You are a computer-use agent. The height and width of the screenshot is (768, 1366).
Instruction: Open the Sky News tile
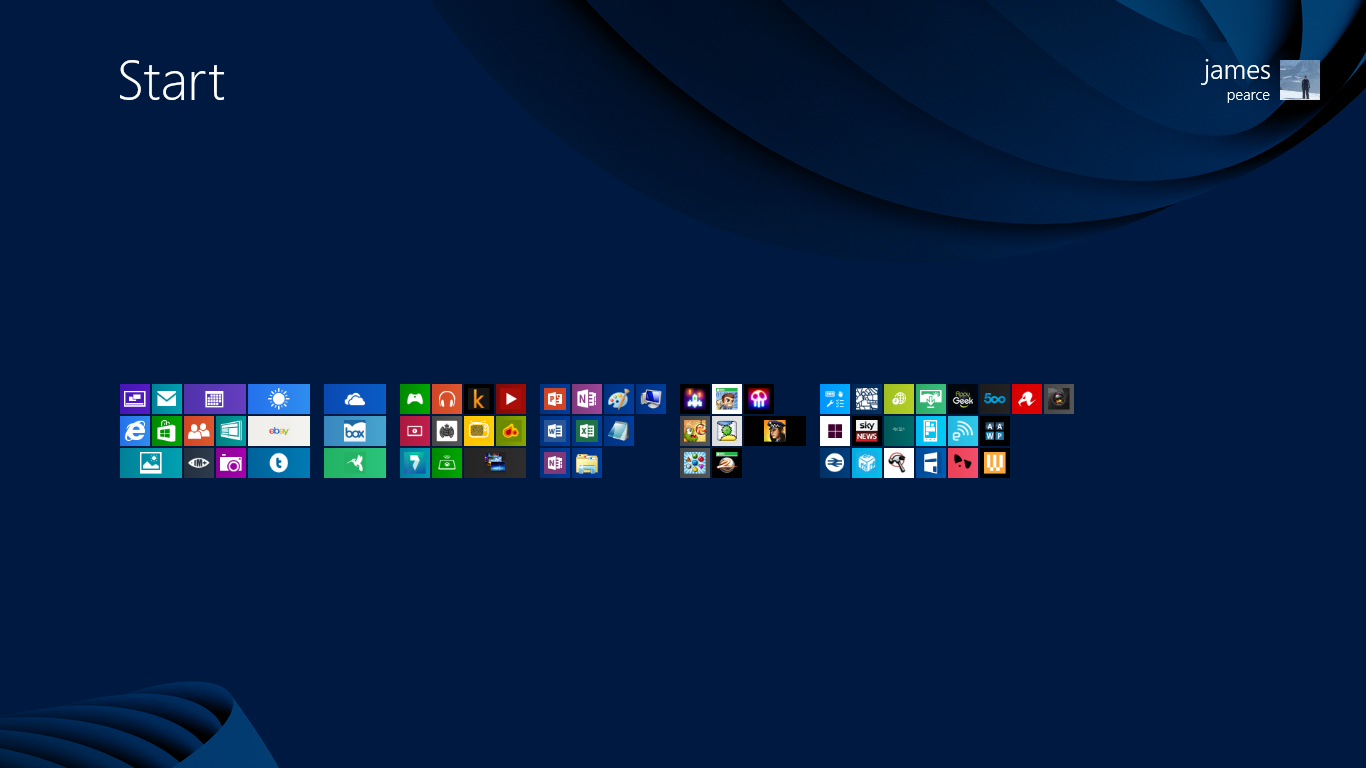point(867,431)
